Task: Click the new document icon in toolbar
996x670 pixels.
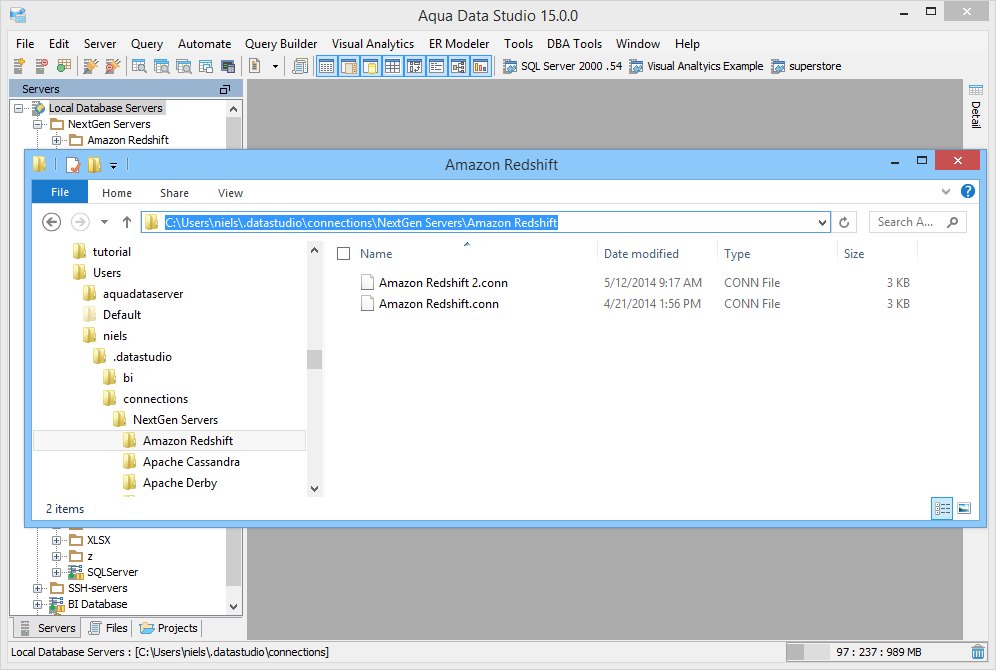Action: pos(255,65)
